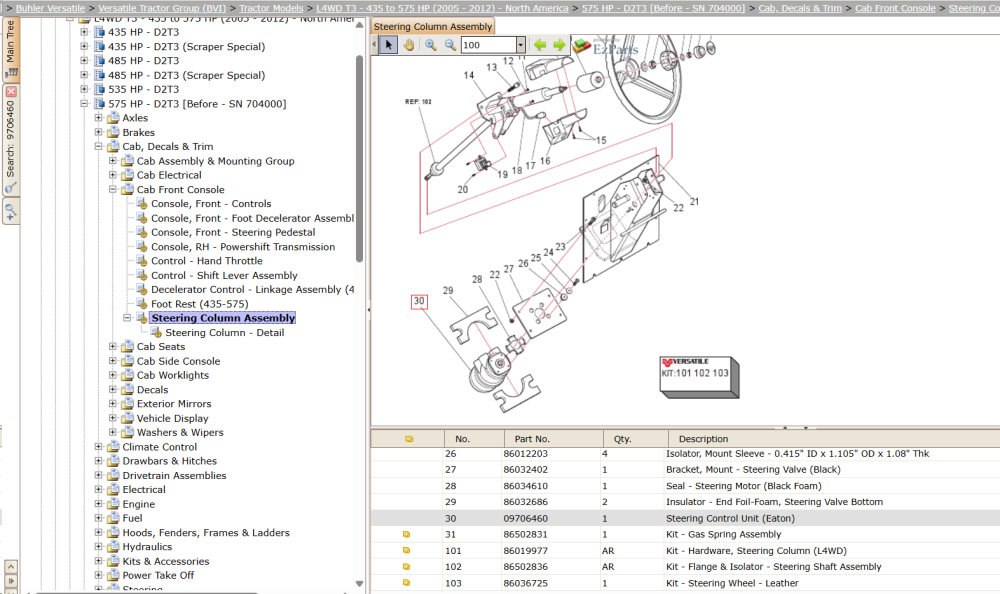This screenshot has width=1000, height=594.
Task: Collapse the Steering Column Assembly node
Action: (x=127, y=318)
